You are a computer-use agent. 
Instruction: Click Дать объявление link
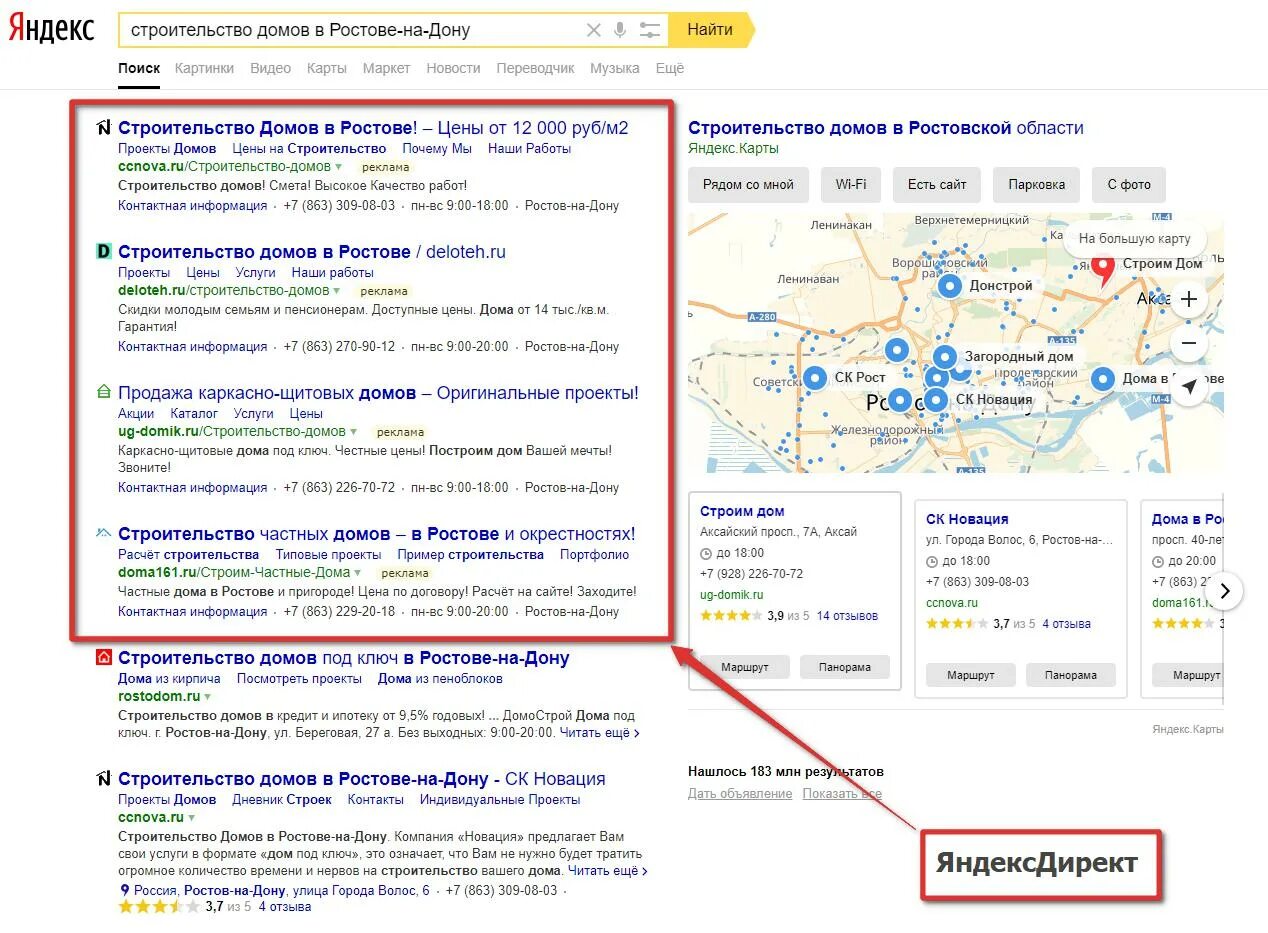coord(740,794)
